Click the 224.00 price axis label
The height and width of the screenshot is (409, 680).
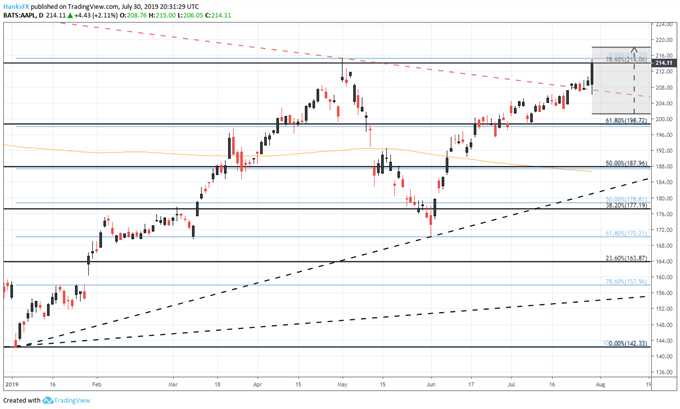[x=666, y=24]
